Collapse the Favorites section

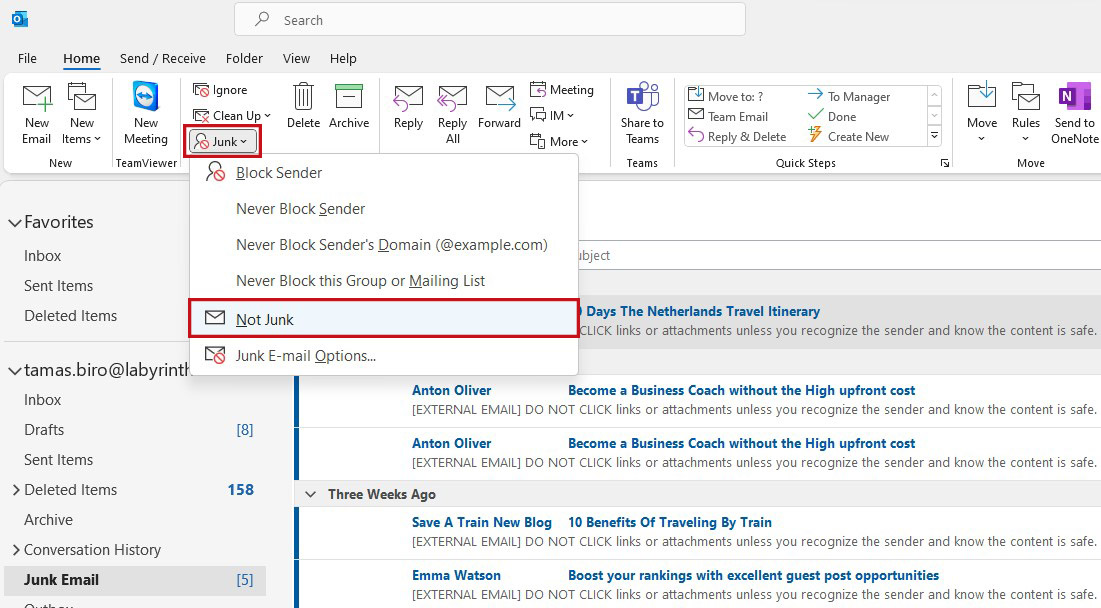pos(15,223)
